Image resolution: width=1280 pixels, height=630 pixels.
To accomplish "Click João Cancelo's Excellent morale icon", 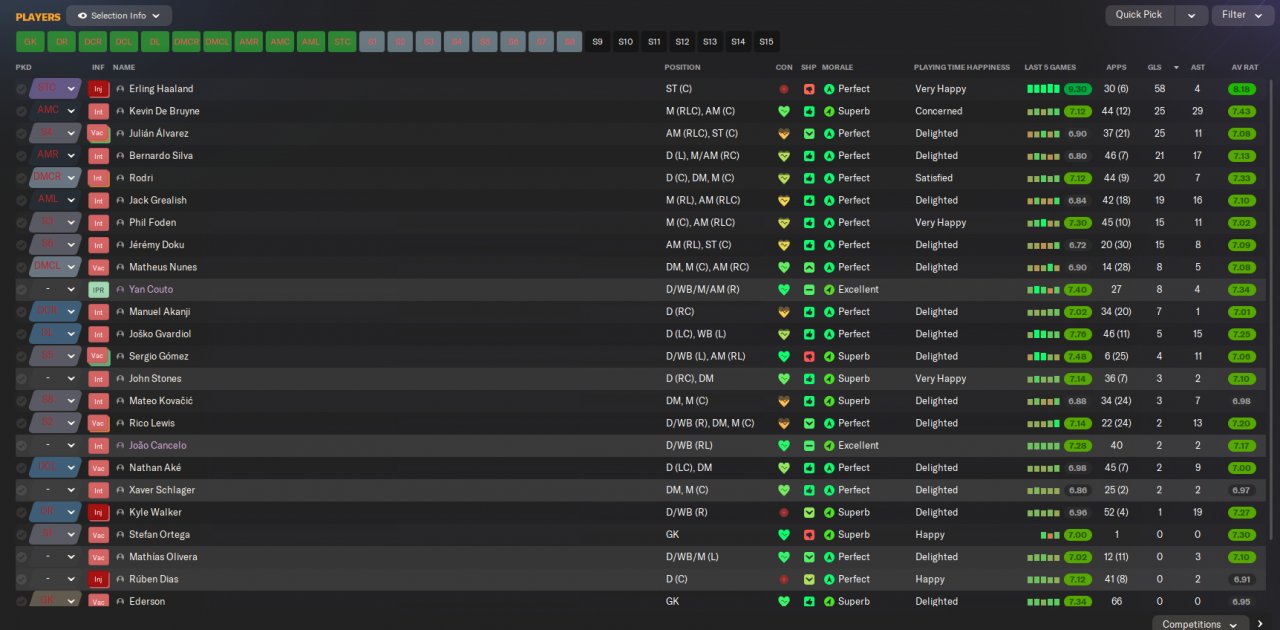I will tap(829, 445).
